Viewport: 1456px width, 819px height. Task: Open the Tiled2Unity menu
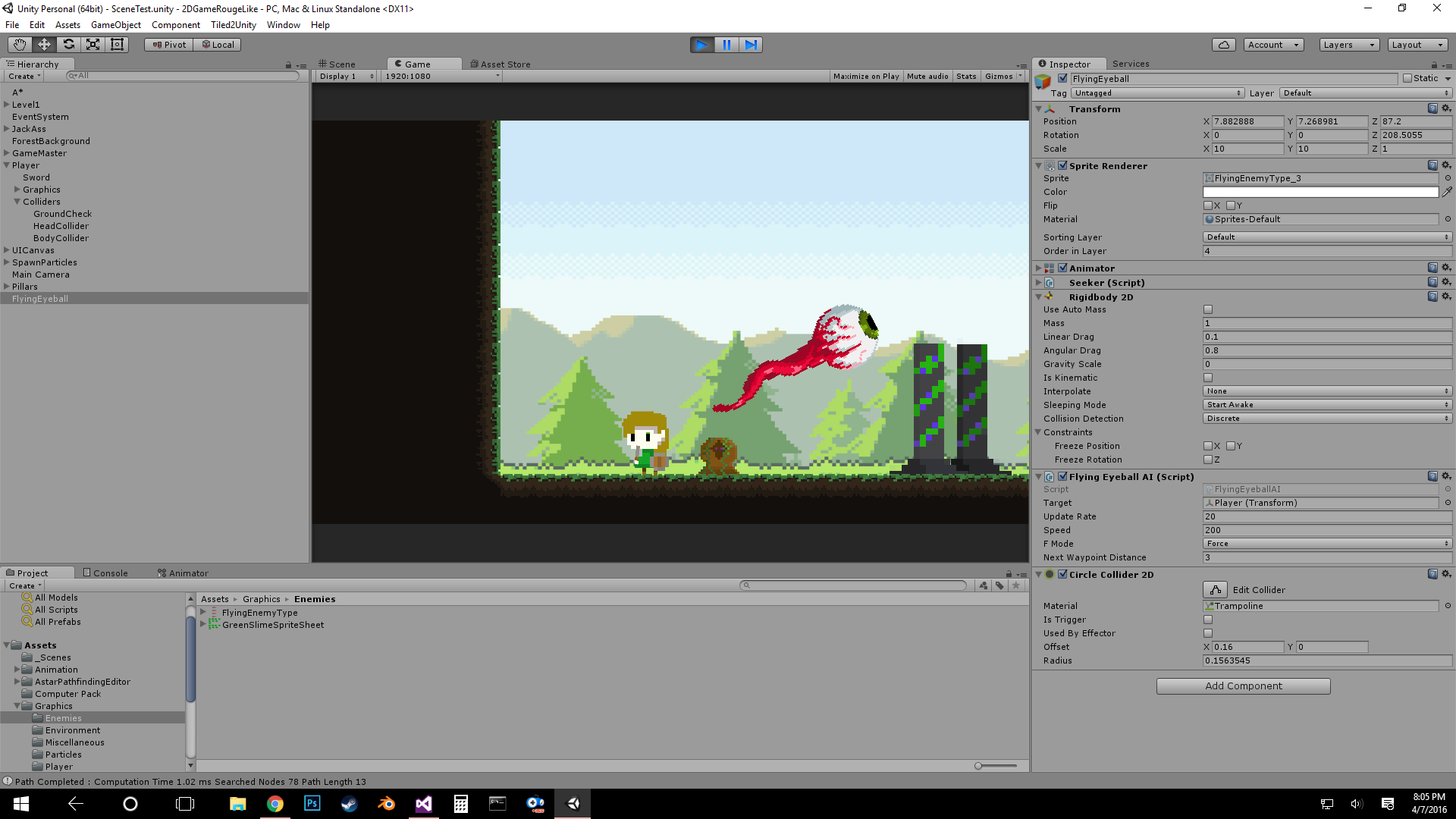(x=234, y=25)
